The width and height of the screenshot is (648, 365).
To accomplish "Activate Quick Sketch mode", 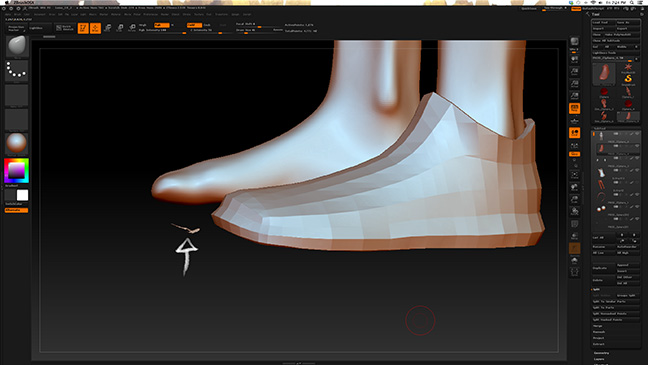I will [65, 28].
